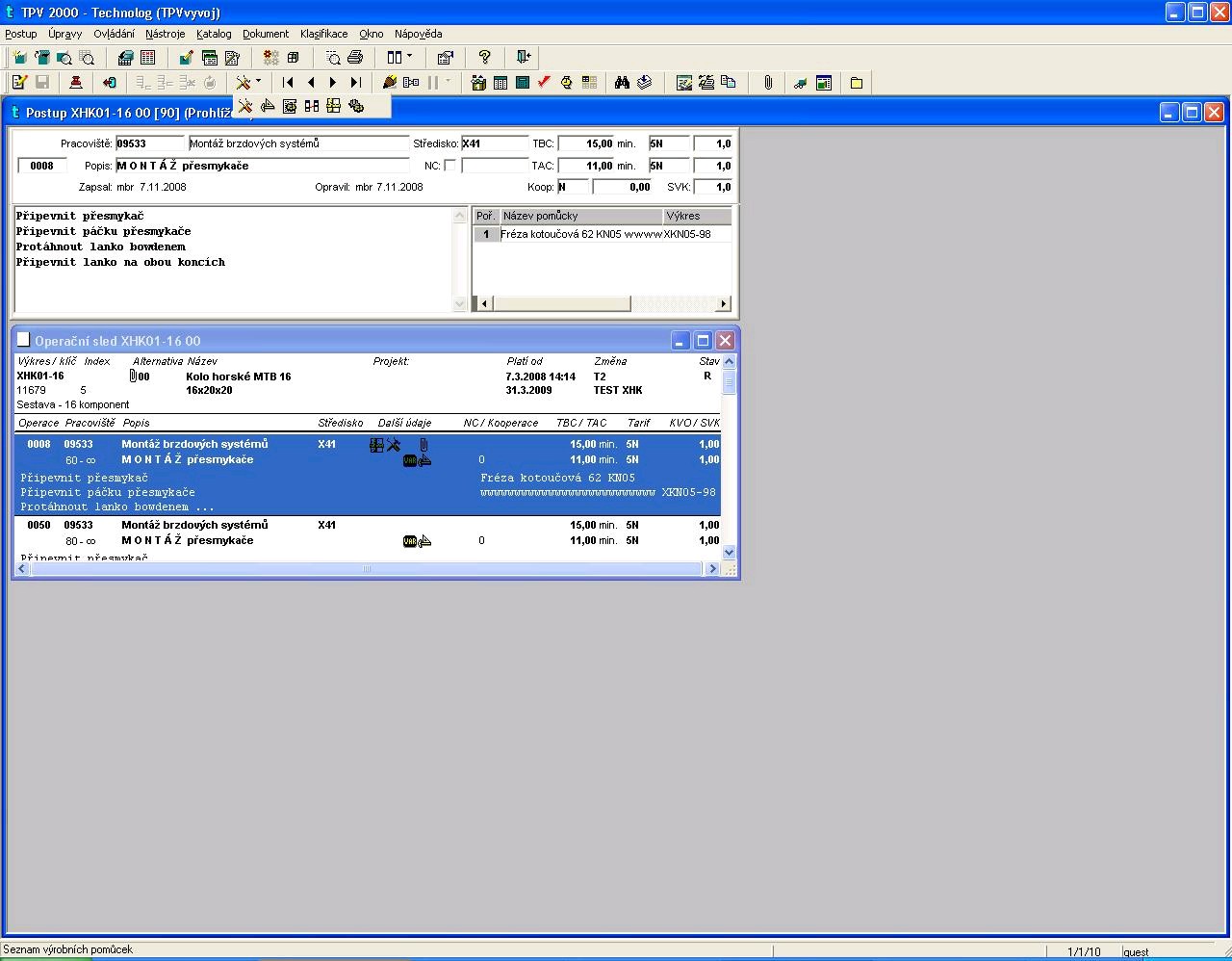Click the yellow folder icon
The height and width of the screenshot is (961, 1232).
coord(857,83)
